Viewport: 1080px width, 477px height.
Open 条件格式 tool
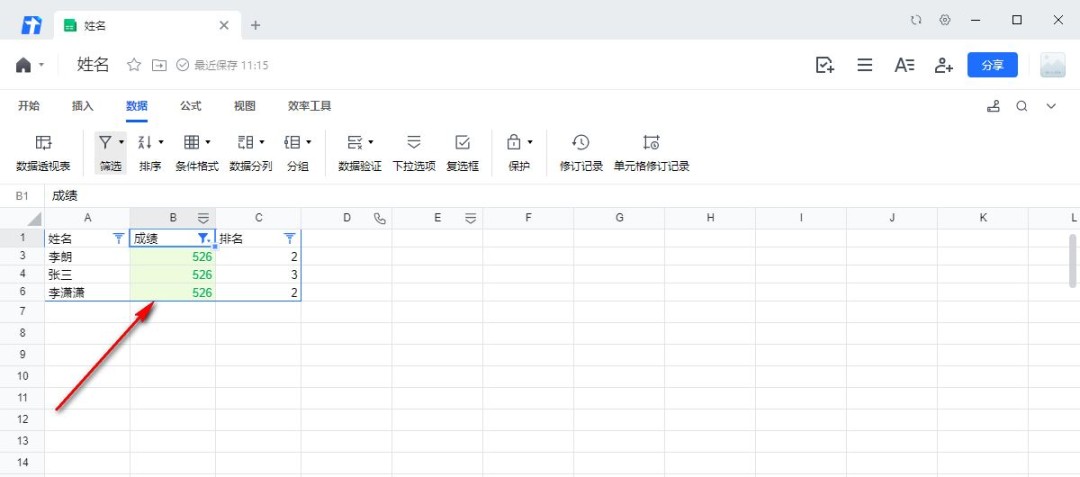(x=197, y=153)
